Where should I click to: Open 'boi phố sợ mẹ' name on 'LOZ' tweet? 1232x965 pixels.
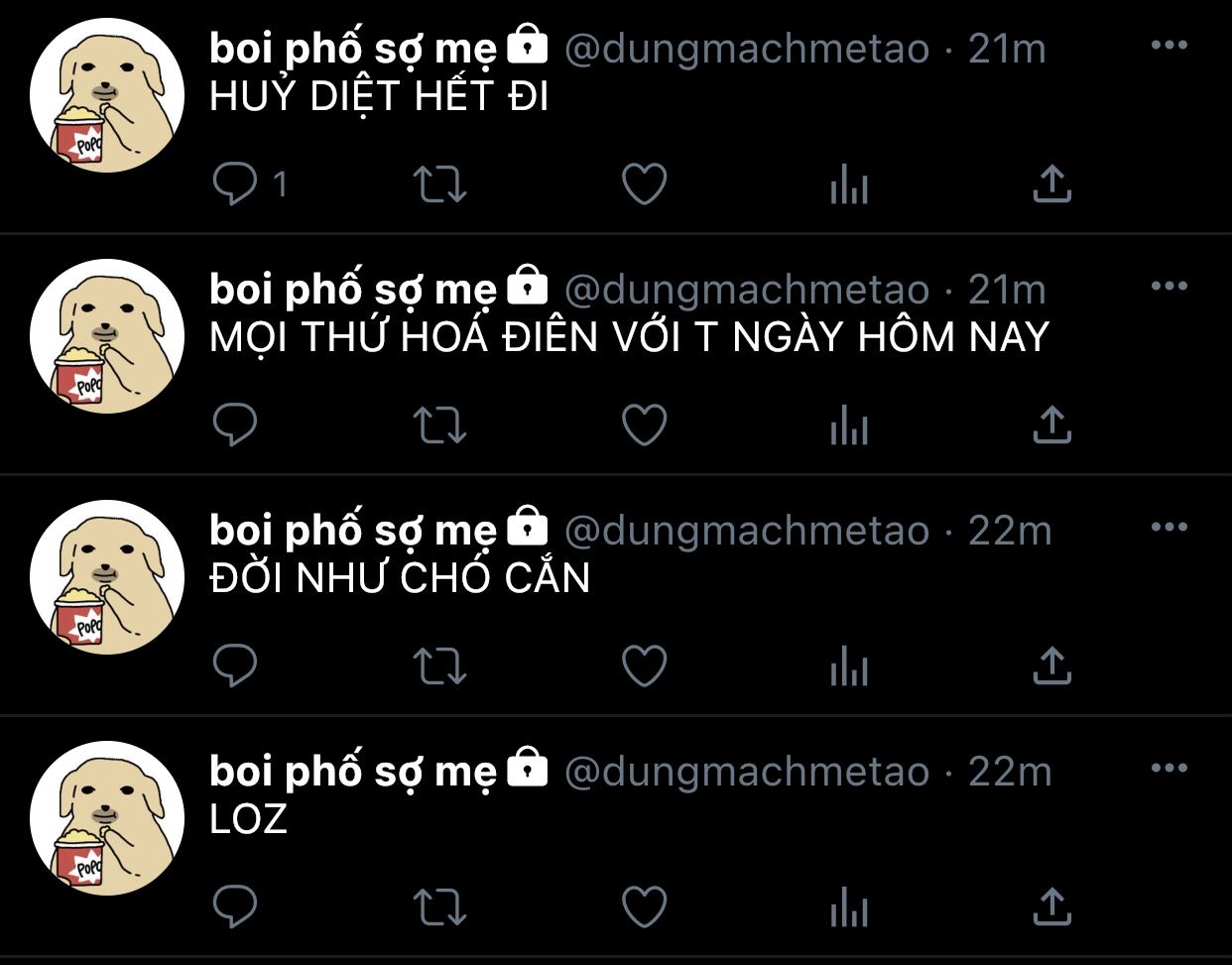click(x=353, y=772)
